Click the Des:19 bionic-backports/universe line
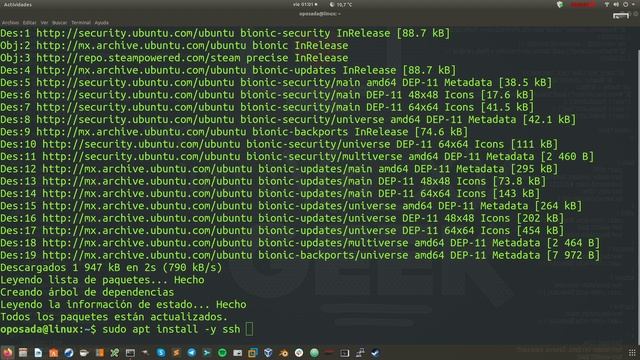Image resolution: width=640 pixels, height=360 pixels. click(x=300, y=255)
